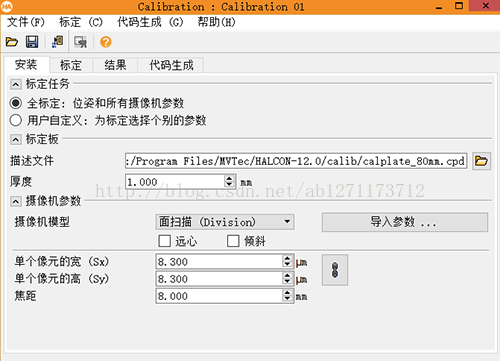The image size is (500, 361).
Task: Close the Calibration window
Action: 485,6
